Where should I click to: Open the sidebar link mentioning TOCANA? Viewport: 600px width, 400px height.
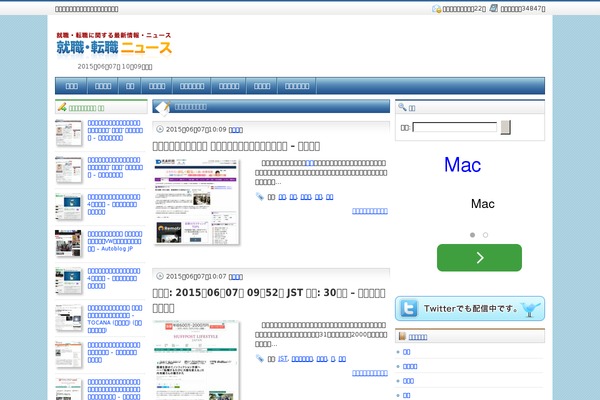coord(114,319)
